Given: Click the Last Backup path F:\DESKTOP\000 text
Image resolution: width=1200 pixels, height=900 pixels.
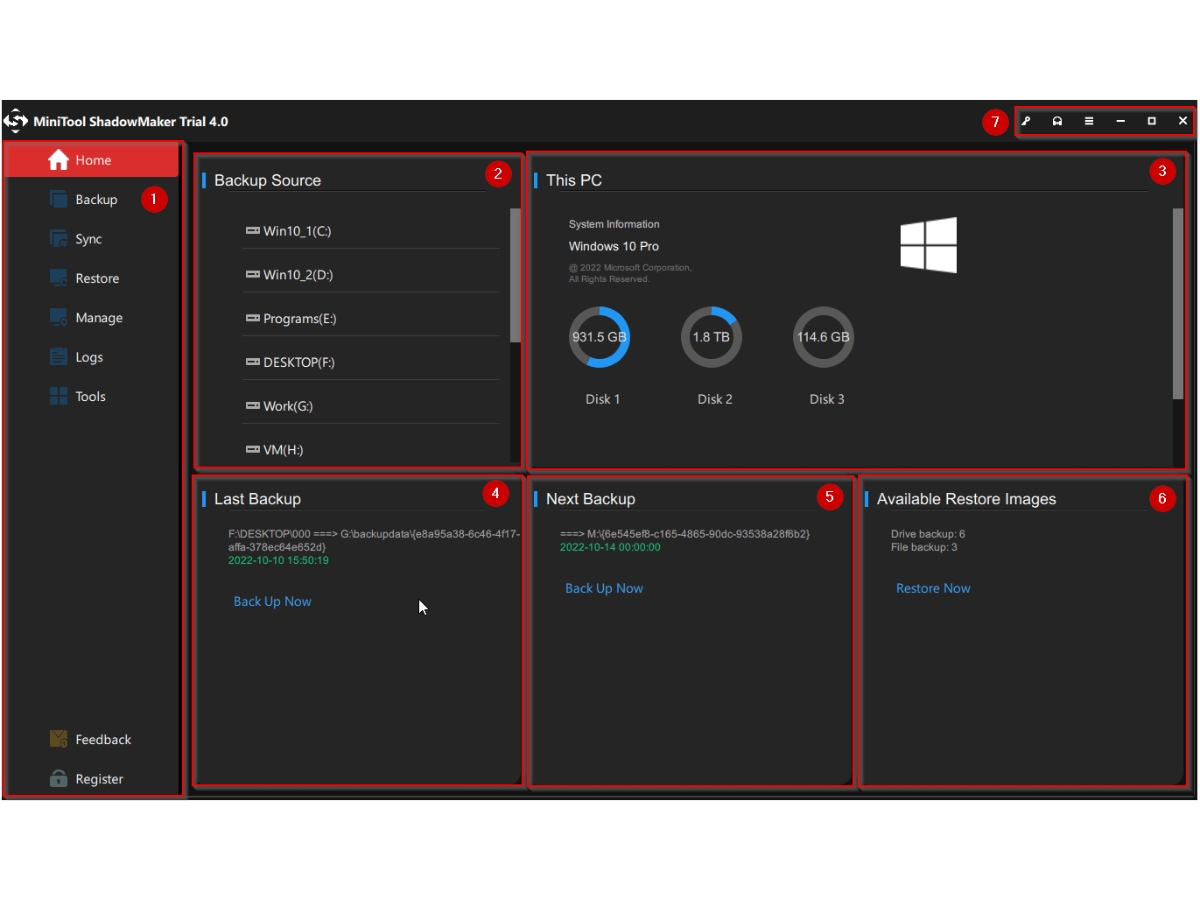Looking at the screenshot, I should [x=374, y=540].
